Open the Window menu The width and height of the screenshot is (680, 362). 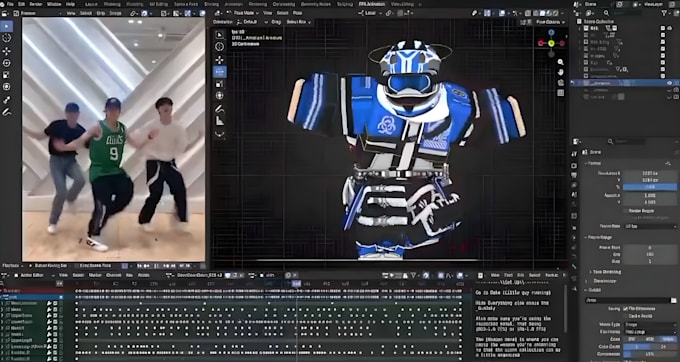pos(54,4)
